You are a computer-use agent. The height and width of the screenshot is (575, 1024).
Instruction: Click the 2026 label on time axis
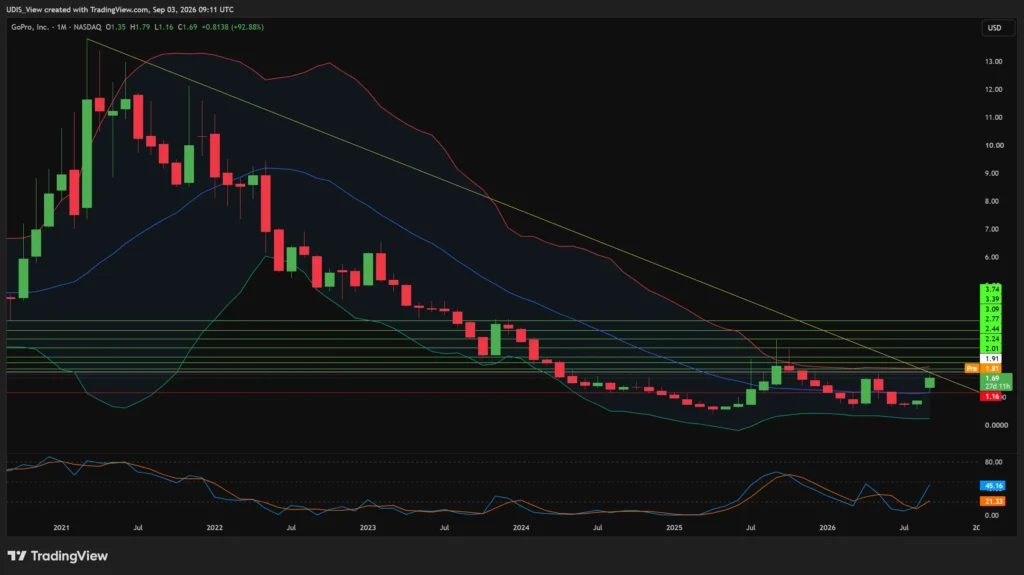tap(827, 527)
